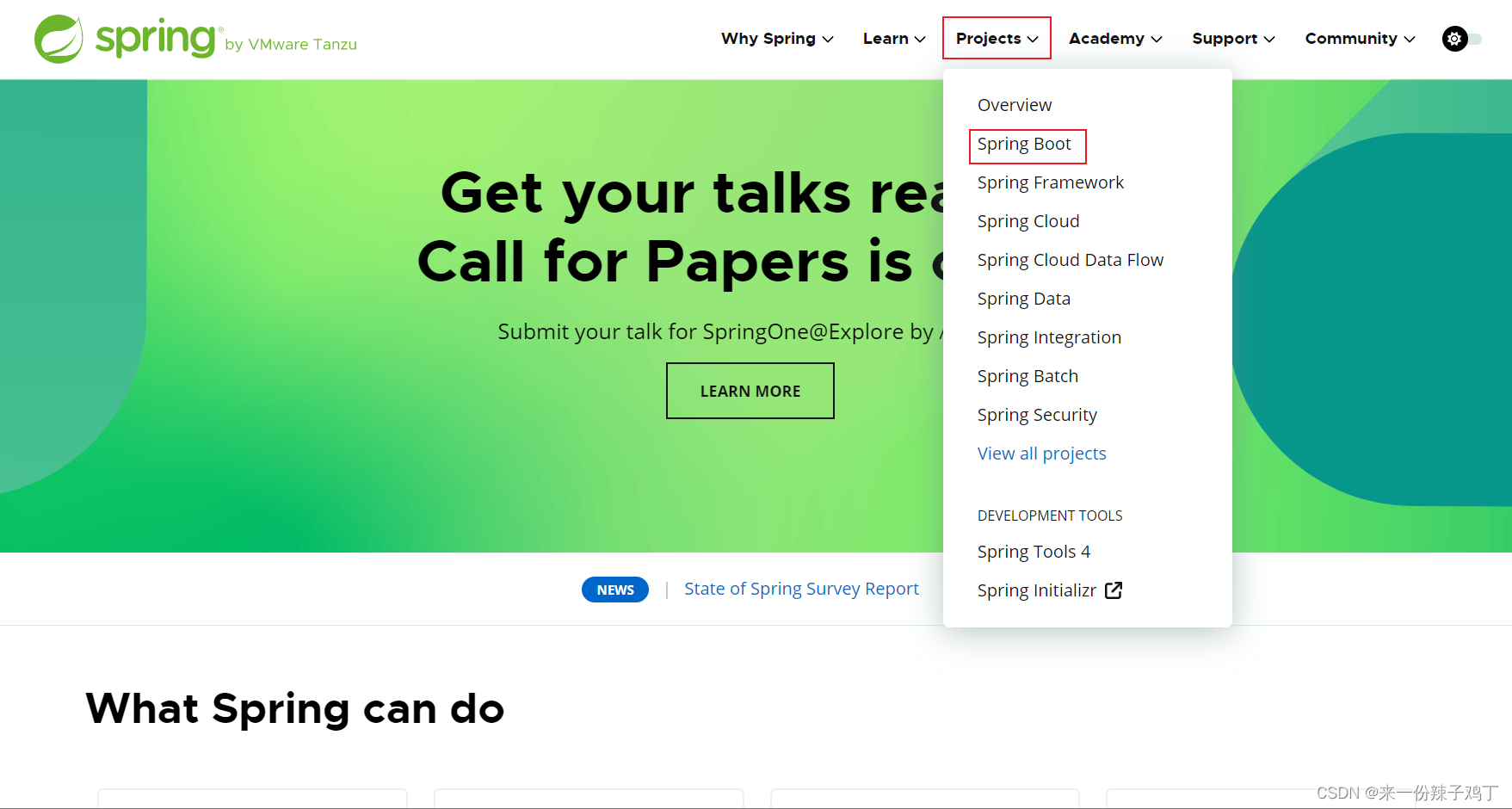This screenshot has height=809, width=1512.
Task: Expand the Academy menu
Action: [x=1115, y=39]
